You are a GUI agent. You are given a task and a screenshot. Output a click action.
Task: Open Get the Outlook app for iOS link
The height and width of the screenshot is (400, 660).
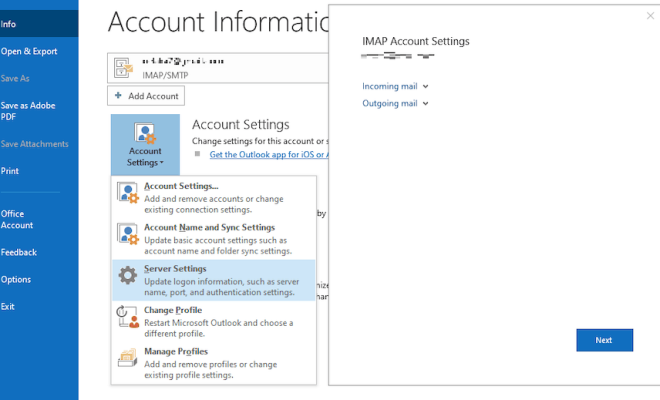[269, 155]
